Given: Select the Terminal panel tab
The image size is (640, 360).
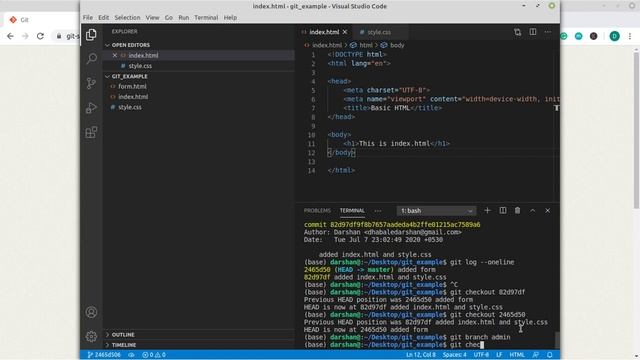Looking at the screenshot, I should pyautogui.click(x=352, y=211).
